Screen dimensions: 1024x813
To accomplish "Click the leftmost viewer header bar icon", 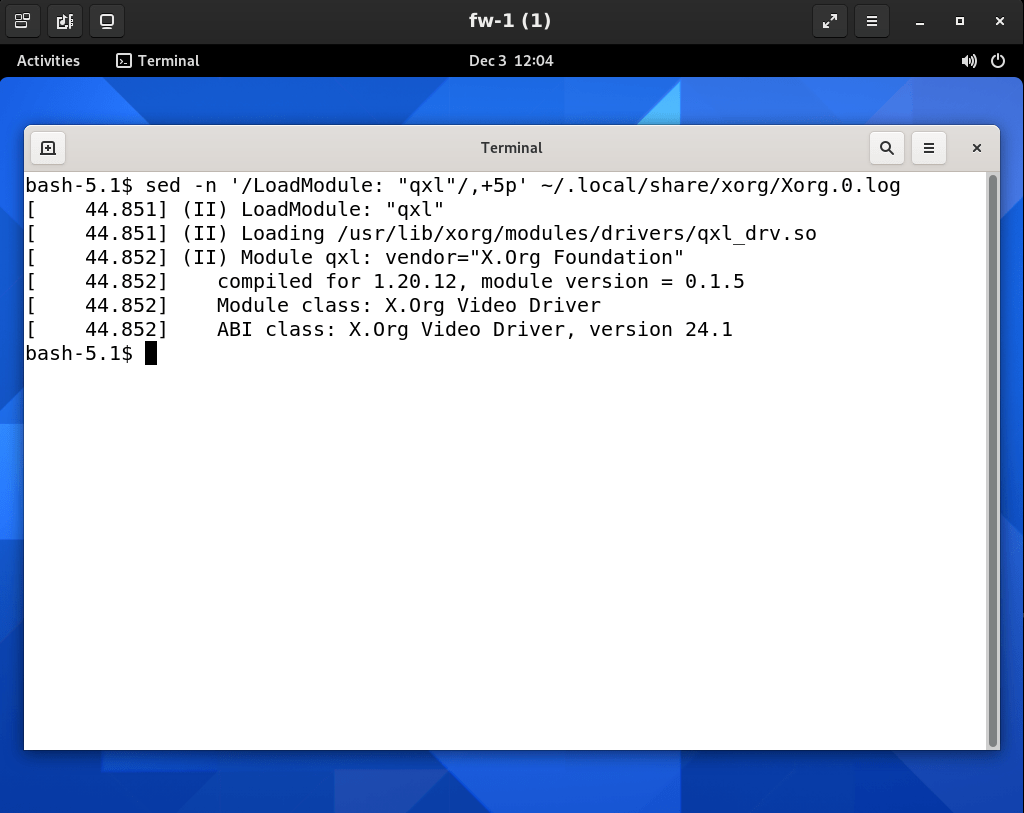I will coord(22,21).
